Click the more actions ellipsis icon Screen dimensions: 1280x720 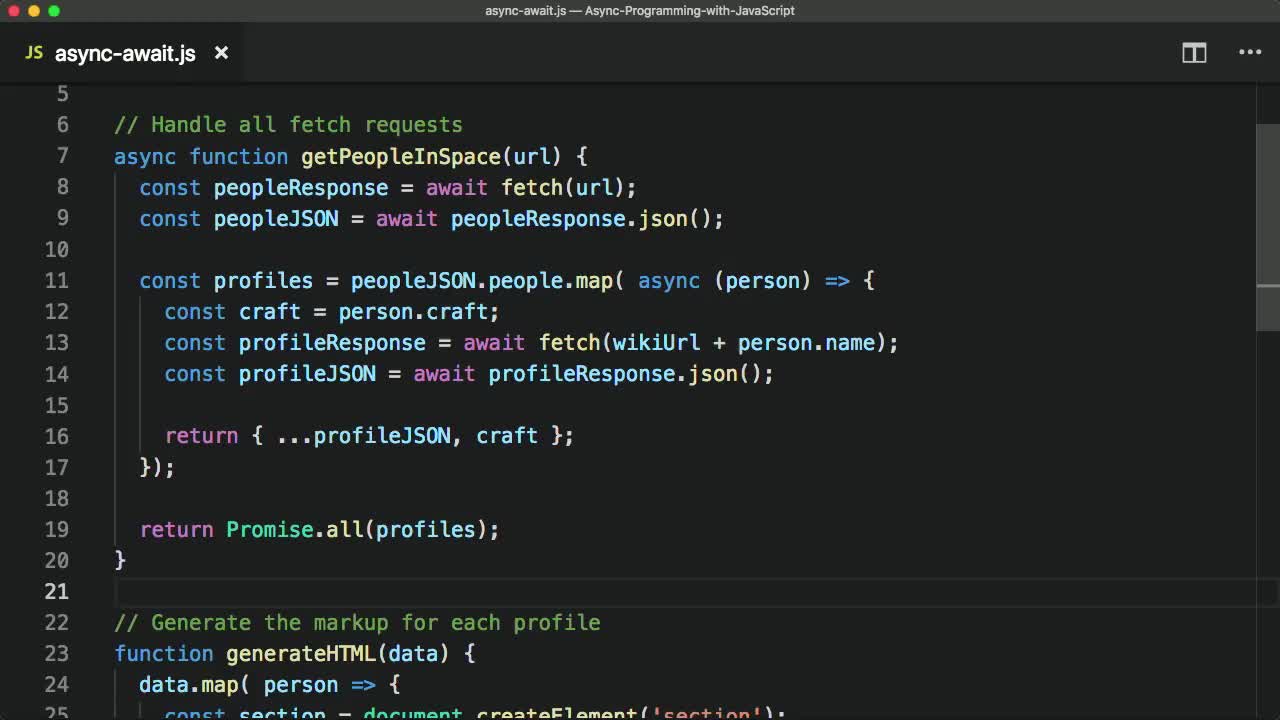(1249, 52)
